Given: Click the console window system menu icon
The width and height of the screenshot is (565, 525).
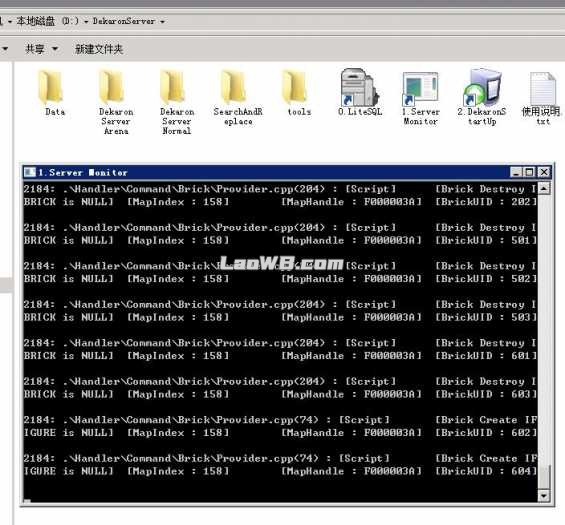Looking at the screenshot, I should click(x=30, y=172).
